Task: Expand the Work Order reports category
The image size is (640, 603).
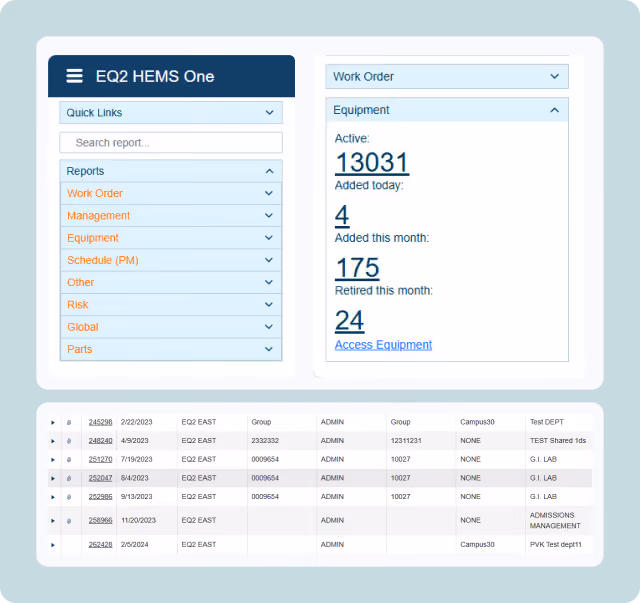Action: [171, 193]
